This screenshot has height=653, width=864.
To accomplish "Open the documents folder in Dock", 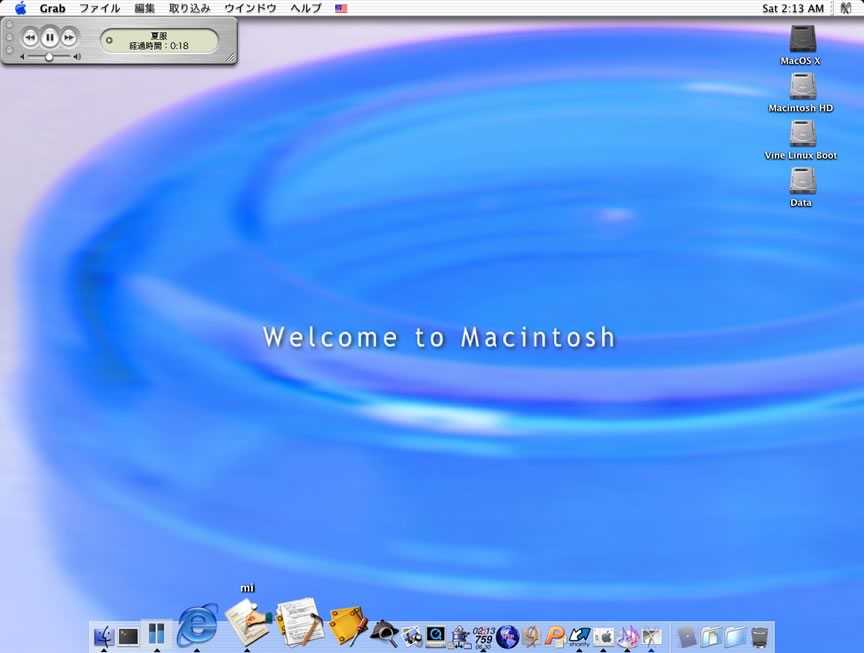I will click(x=711, y=636).
